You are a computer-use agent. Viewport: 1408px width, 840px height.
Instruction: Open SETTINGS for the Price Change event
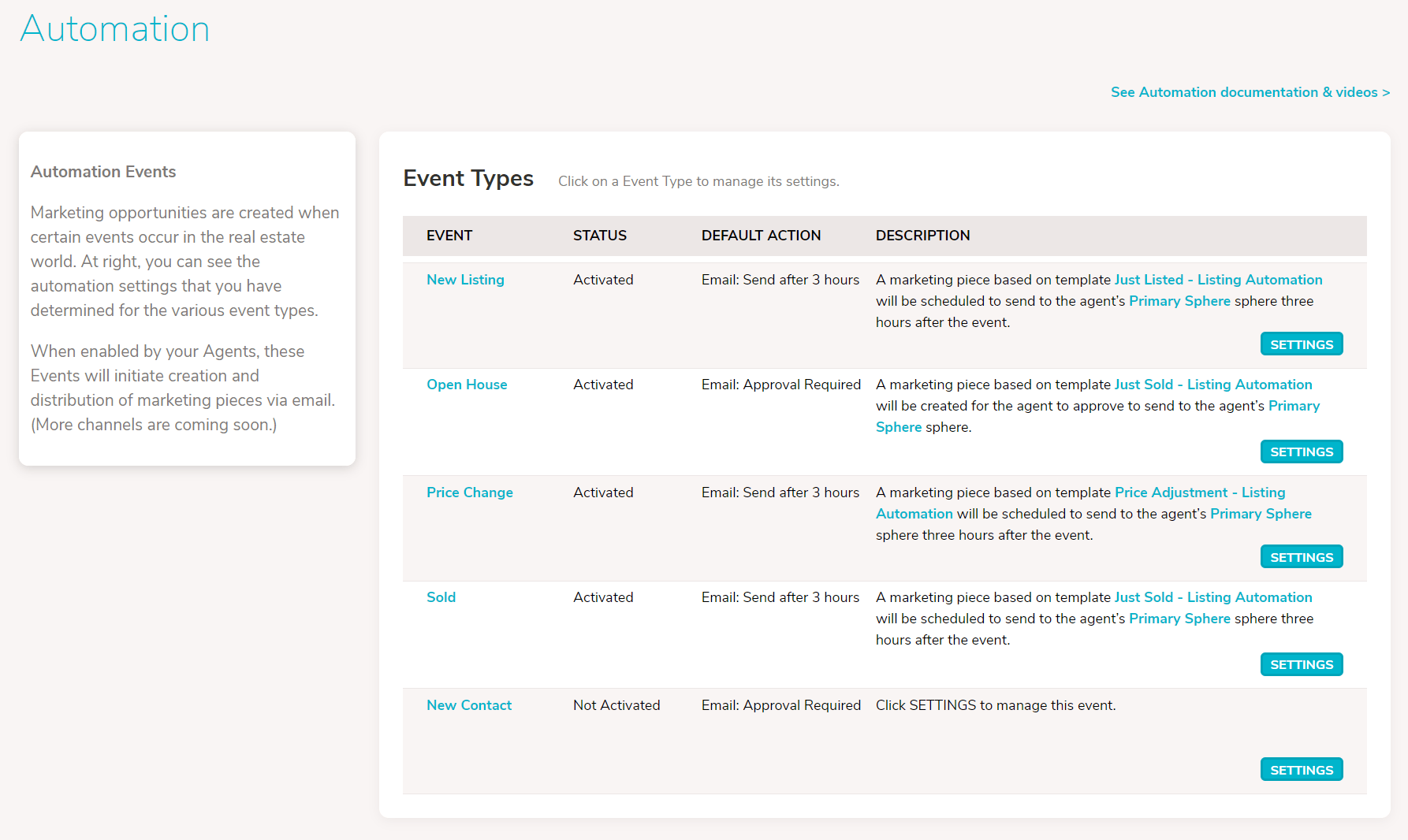1301,556
